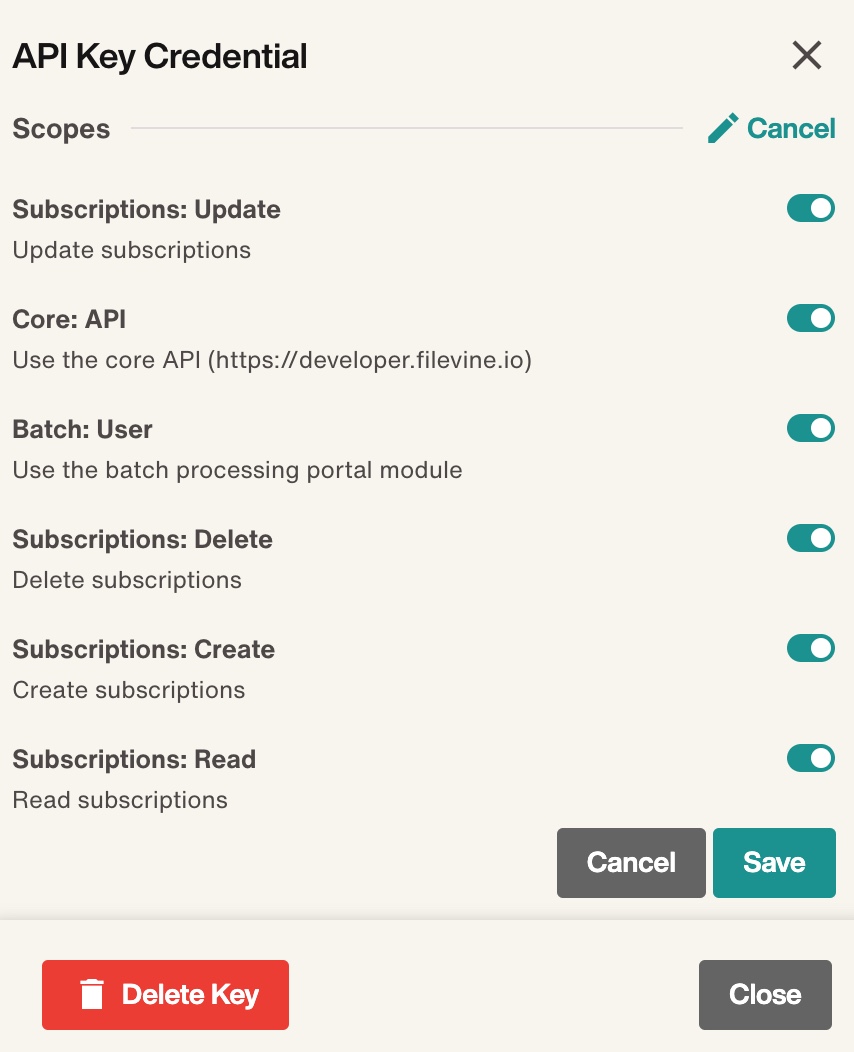
Task: Click the red Delete Key button label
Action: click(x=190, y=995)
